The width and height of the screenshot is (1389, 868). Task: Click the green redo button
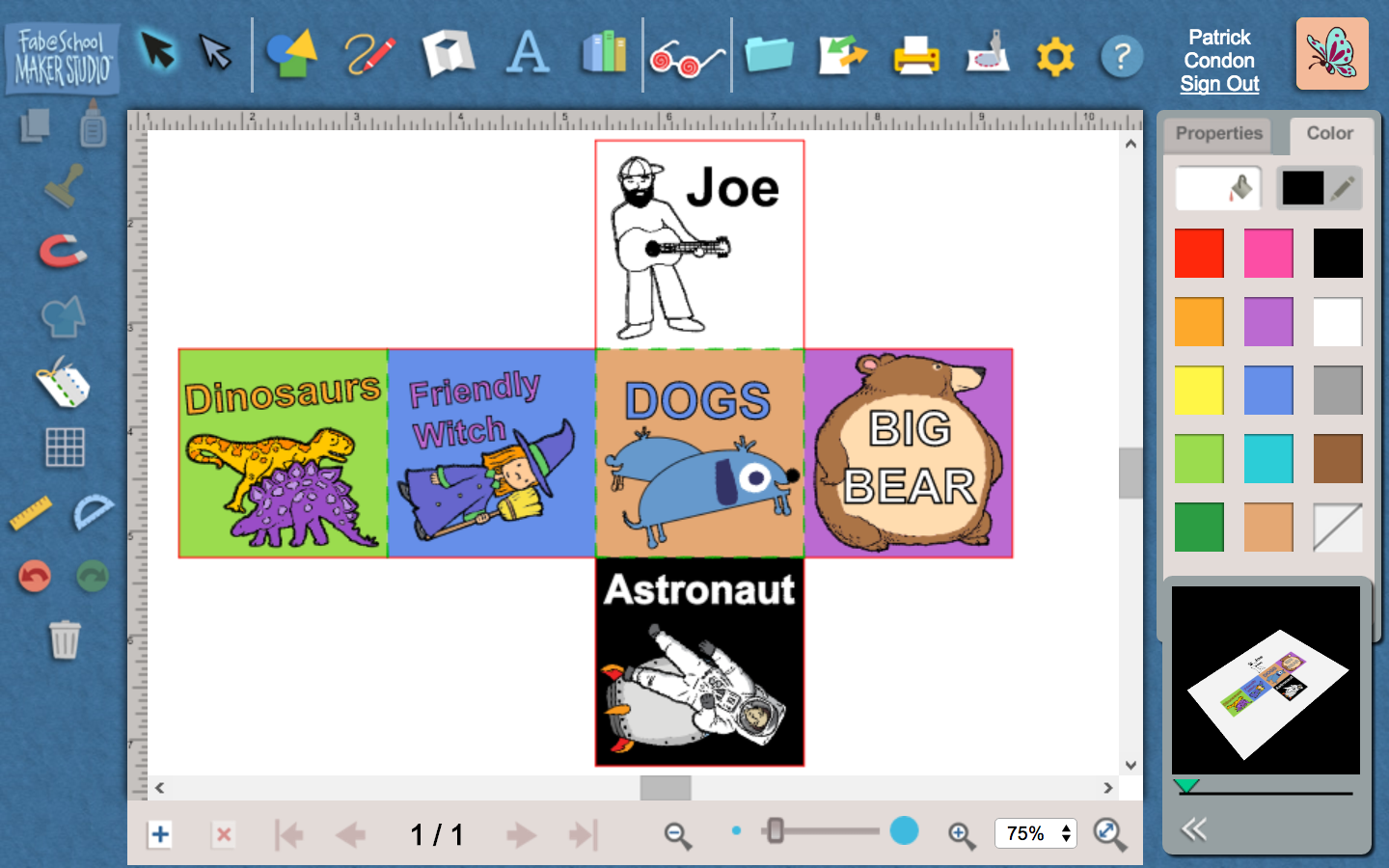coord(93,577)
